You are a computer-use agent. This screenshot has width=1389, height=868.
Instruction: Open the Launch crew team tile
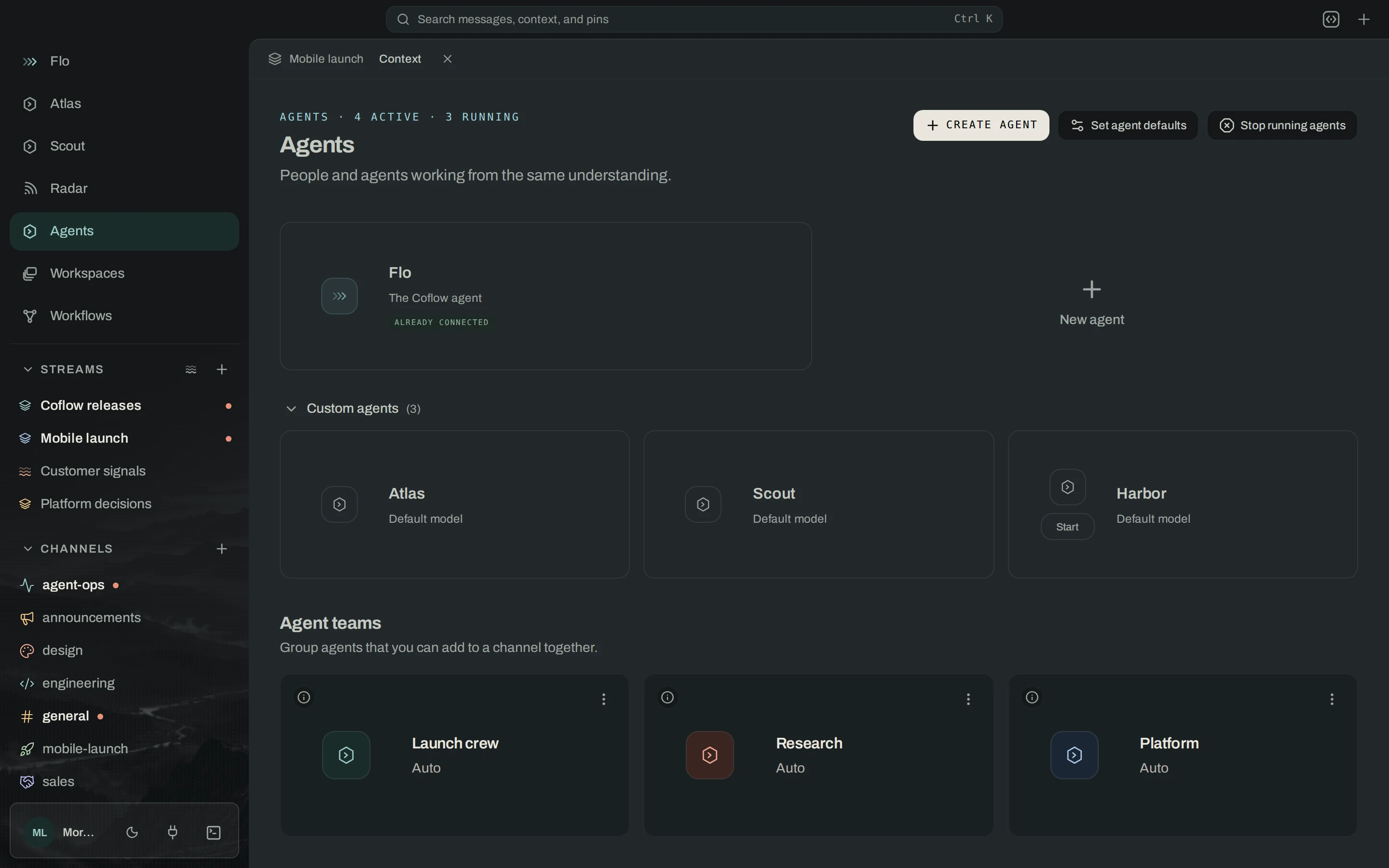(x=455, y=755)
